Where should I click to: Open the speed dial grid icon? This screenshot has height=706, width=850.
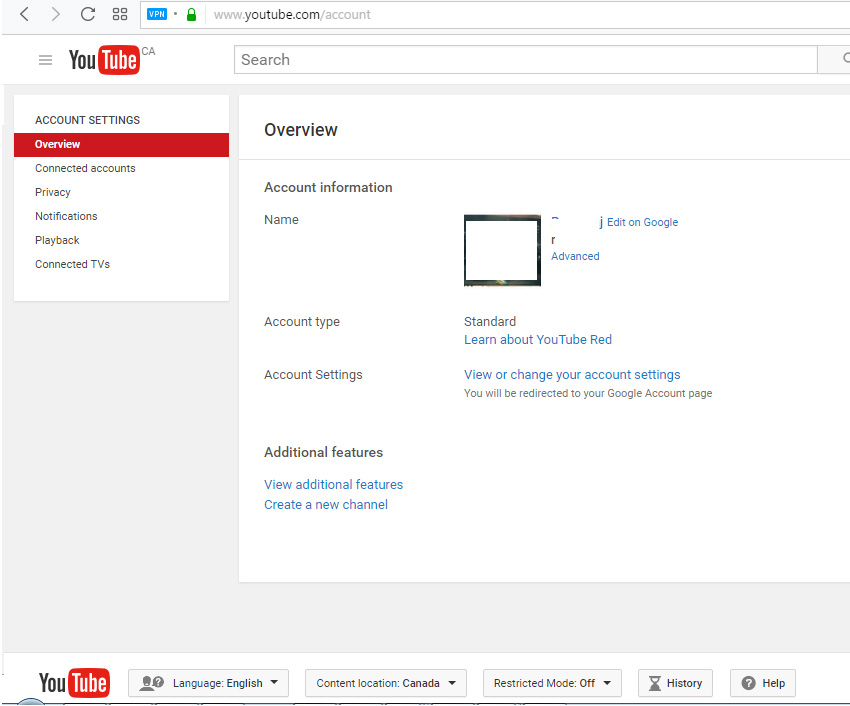point(120,14)
